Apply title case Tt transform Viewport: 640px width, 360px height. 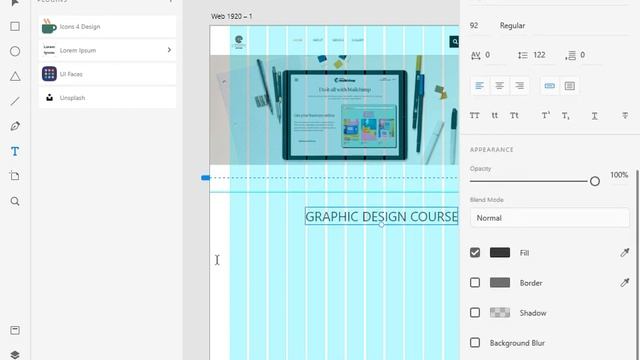514,116
